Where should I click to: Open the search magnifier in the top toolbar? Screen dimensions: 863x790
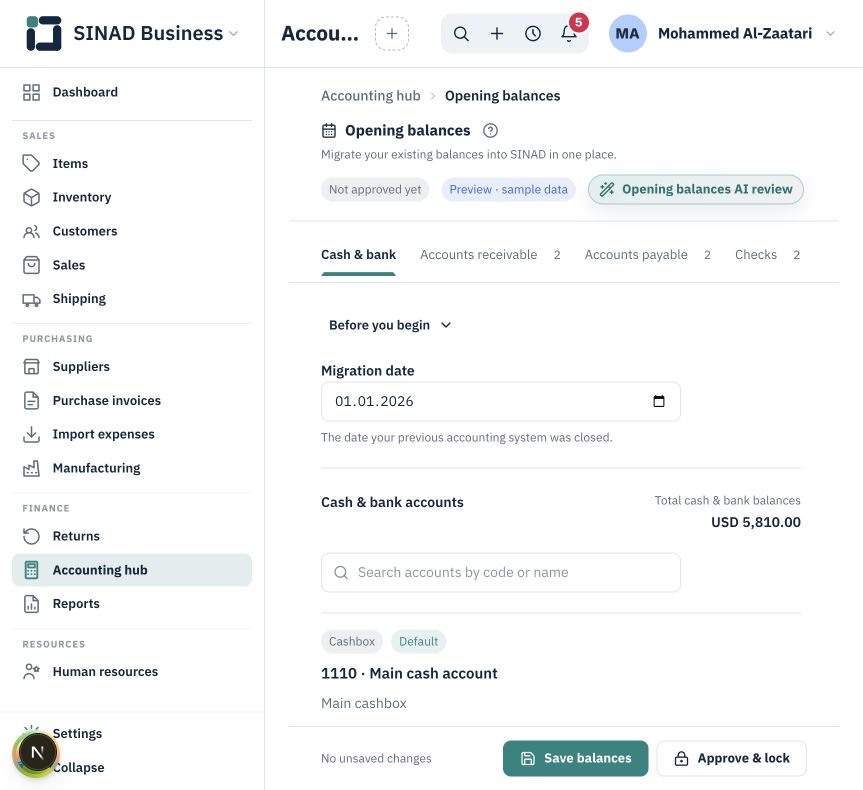(461, 34)
